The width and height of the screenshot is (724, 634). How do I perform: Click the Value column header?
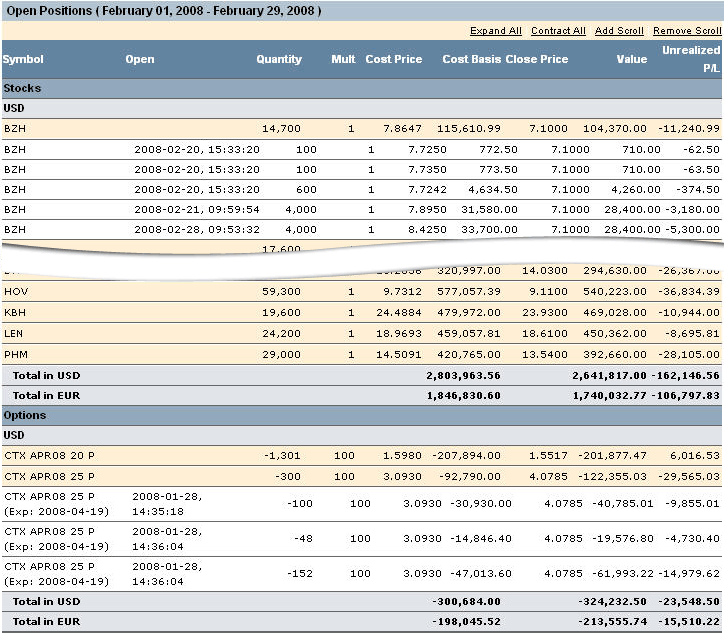pos(632,59)
